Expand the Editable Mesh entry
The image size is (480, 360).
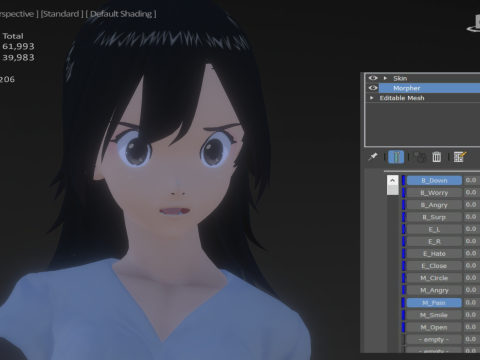click(x=372, y=98)
